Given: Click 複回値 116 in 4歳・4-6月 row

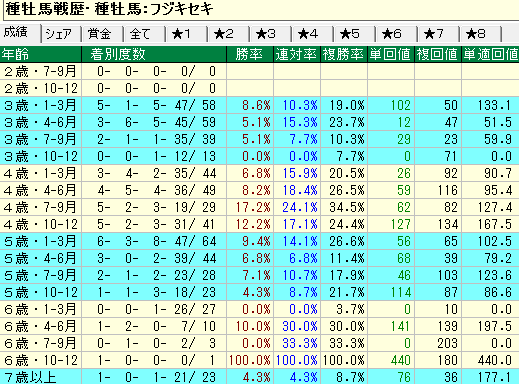Looking at the screenshot, I should point(447,190).
